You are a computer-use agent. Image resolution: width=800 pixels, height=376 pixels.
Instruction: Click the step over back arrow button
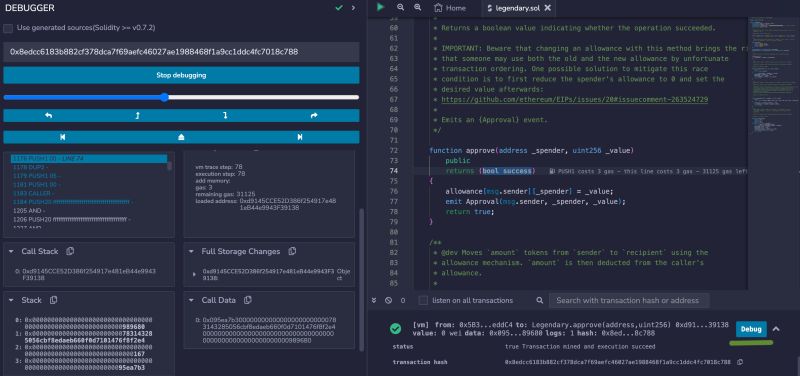(x=48, y=116)
